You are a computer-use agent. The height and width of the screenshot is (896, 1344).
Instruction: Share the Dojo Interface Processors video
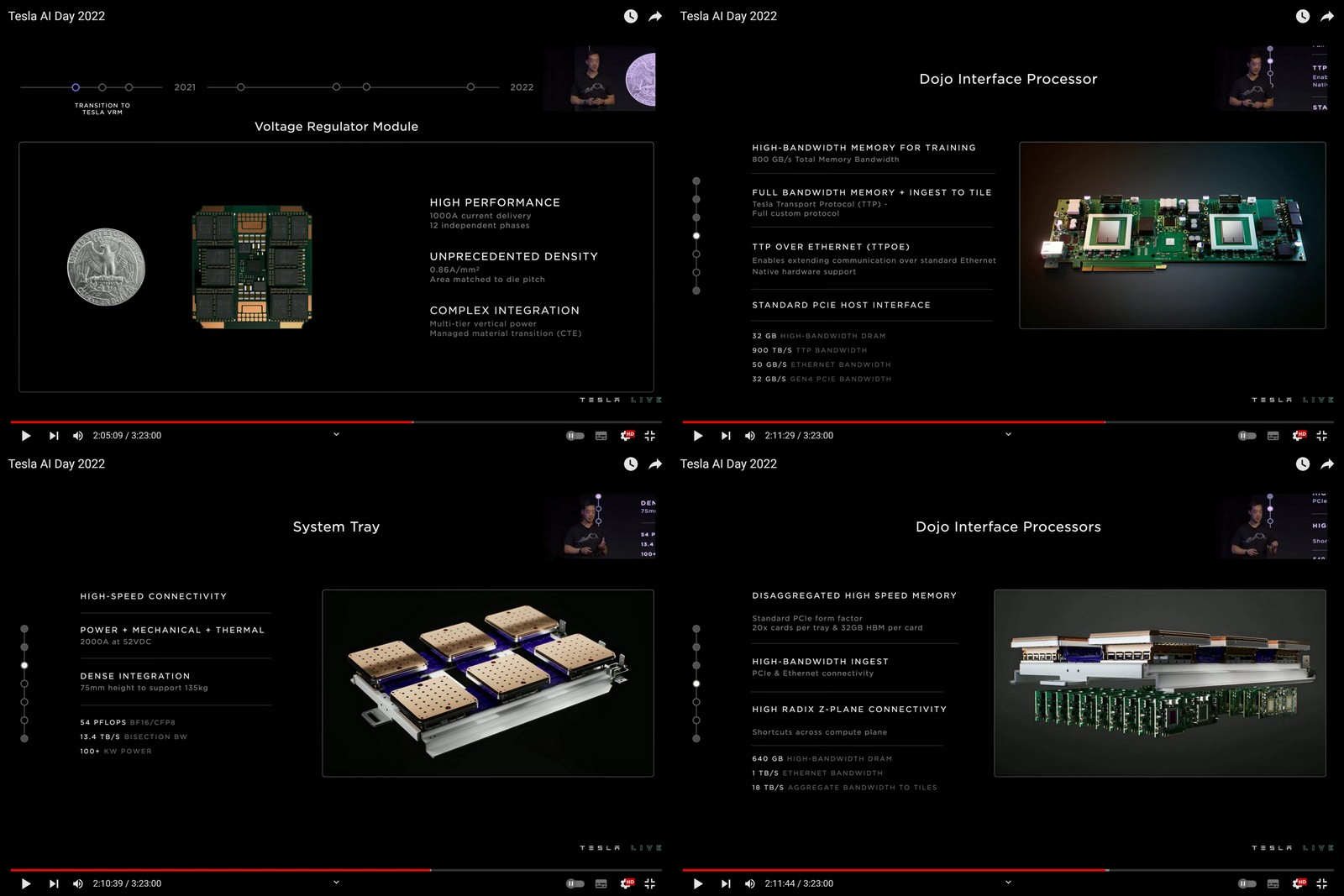(1326, 464)
